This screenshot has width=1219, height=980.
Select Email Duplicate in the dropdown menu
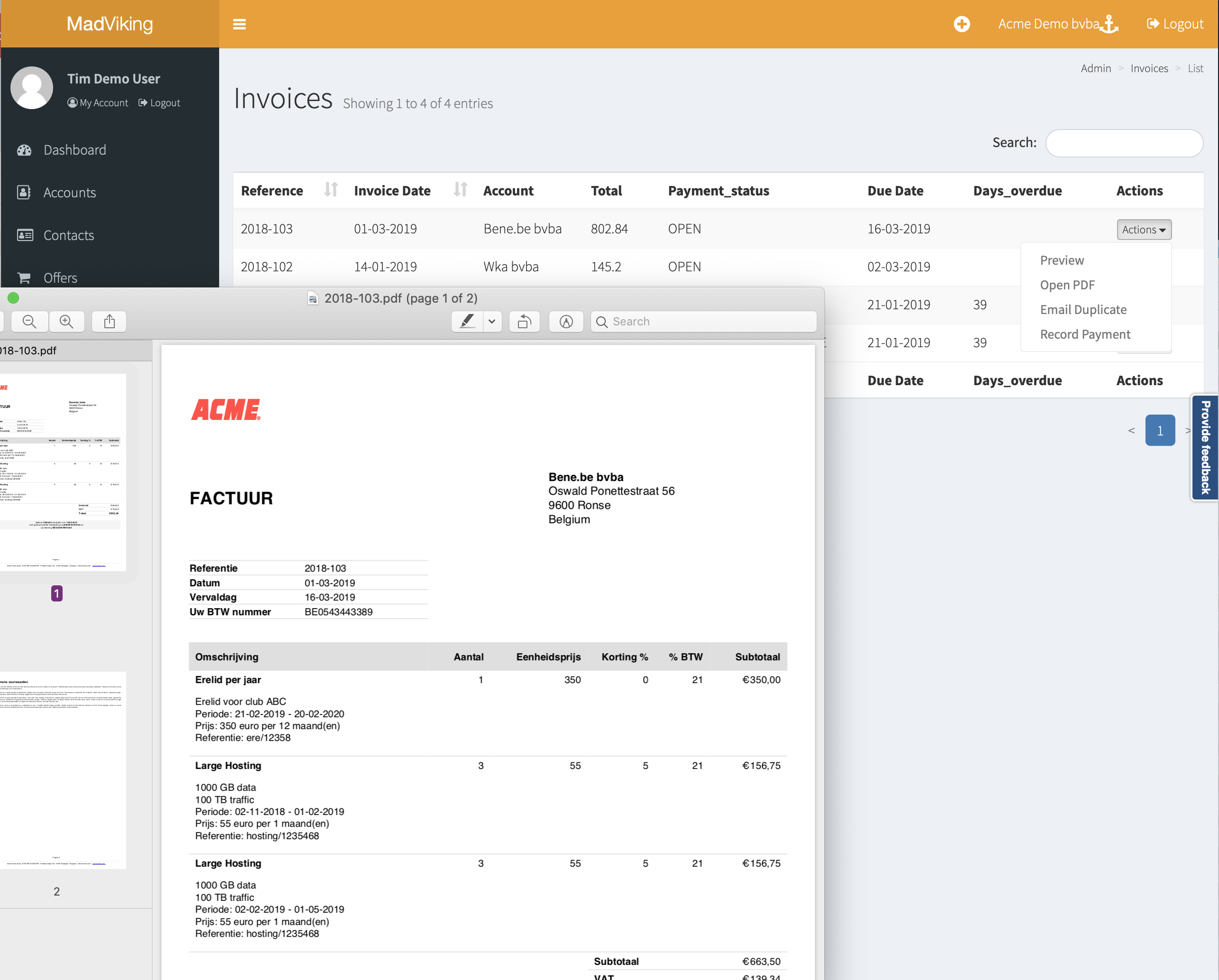1083,309
